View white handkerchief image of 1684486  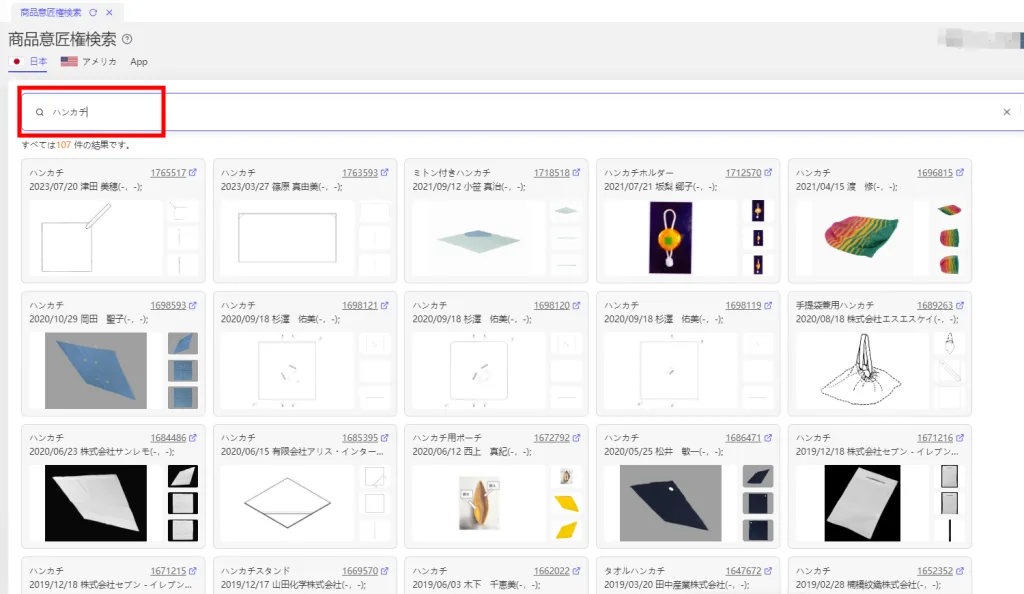click(96, 503)
